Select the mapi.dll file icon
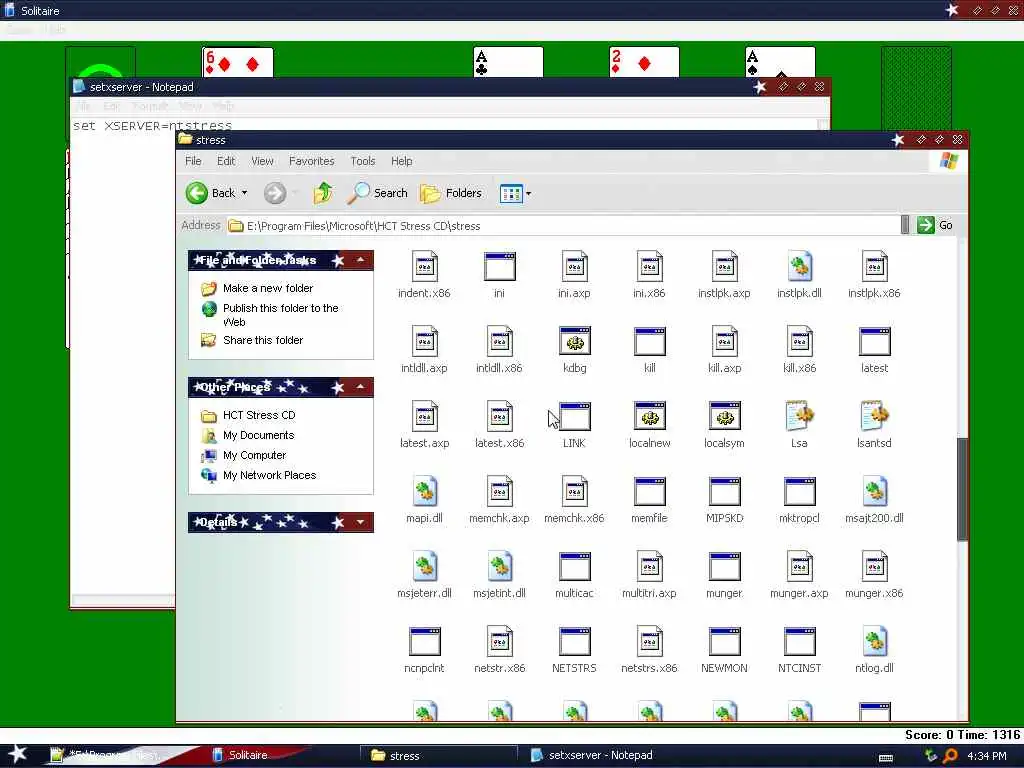Viewport: 1024px width, 768px height. (424, 492)
